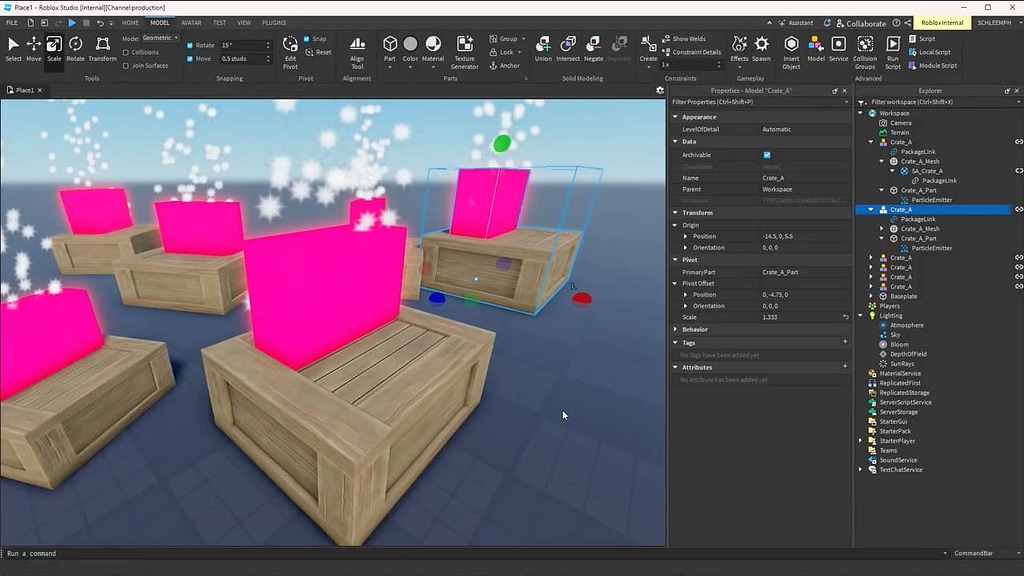Activate the Rotate tool

coord(75,45)
